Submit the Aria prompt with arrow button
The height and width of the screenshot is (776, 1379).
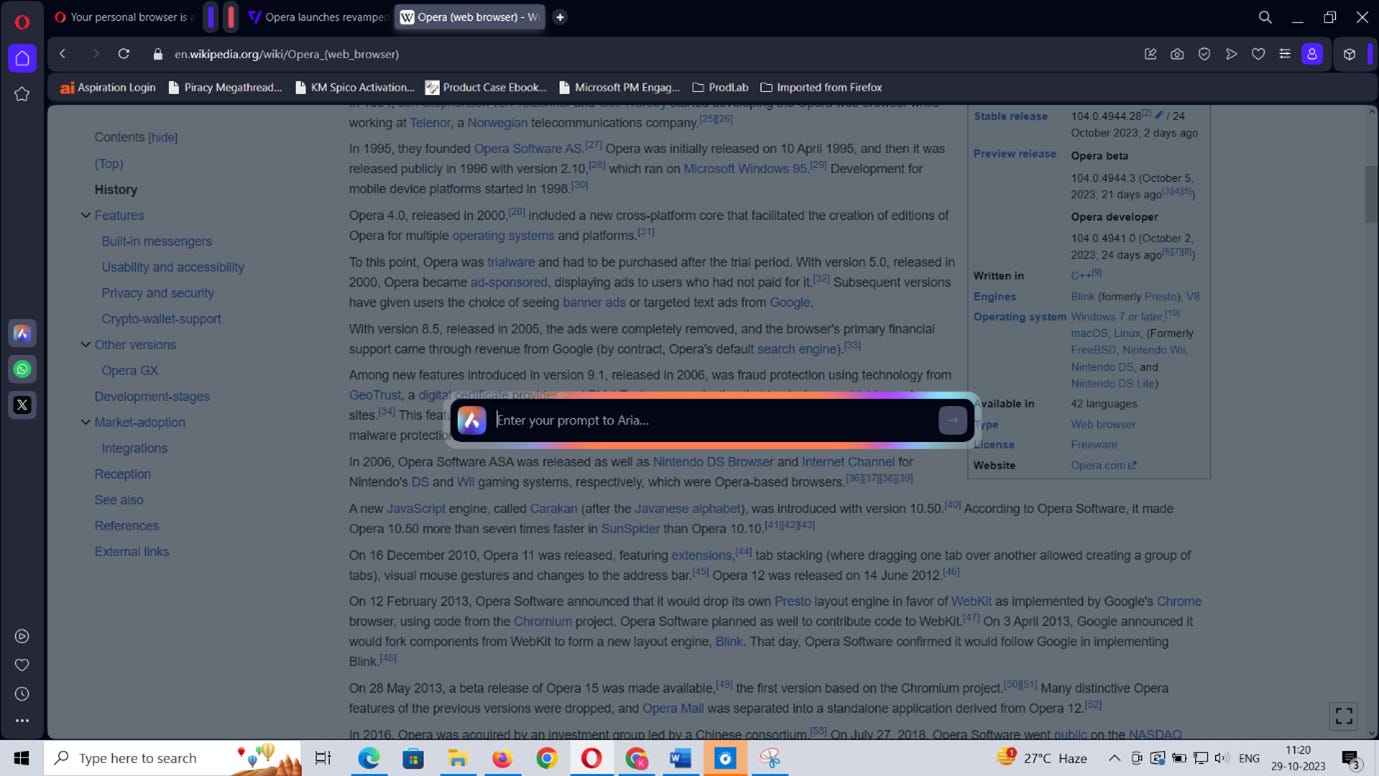click(952, 420)
